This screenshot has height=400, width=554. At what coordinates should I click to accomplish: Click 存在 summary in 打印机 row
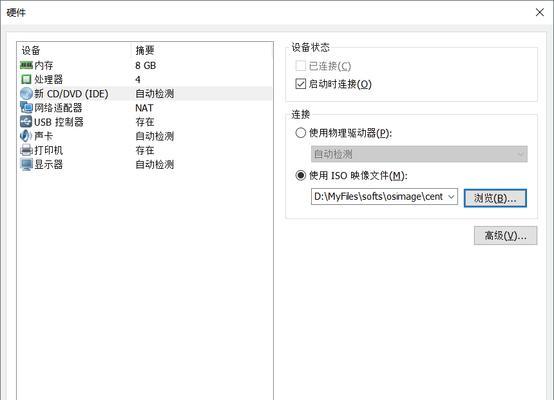(x=145, y=150)
